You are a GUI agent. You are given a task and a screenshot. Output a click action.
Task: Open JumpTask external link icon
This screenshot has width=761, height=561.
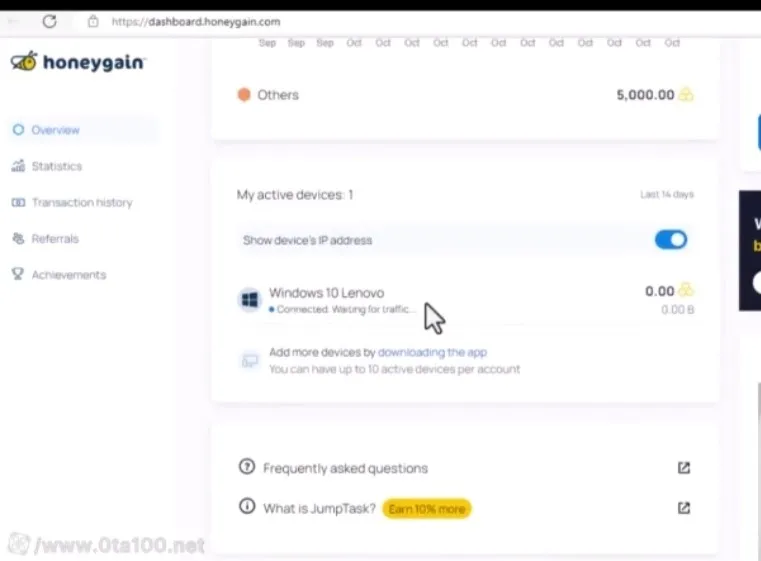click(684, 508)
